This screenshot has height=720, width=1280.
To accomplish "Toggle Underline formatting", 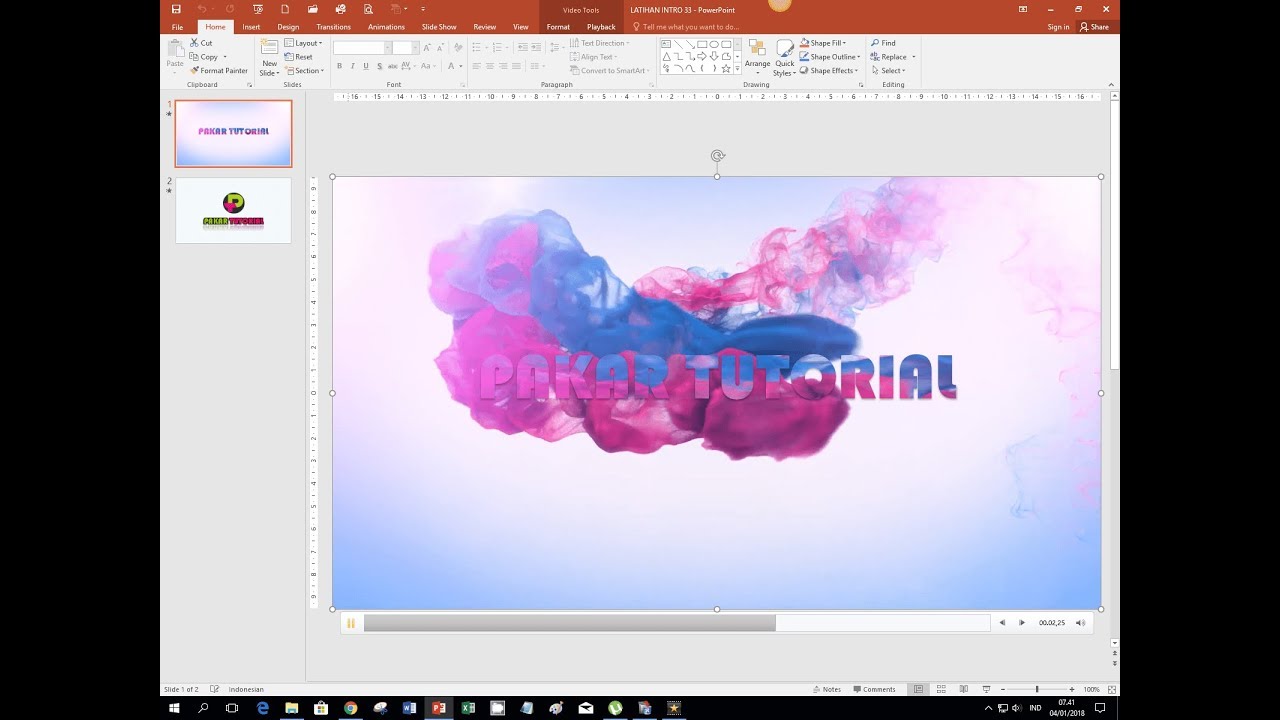I will [x=365, y=66].
